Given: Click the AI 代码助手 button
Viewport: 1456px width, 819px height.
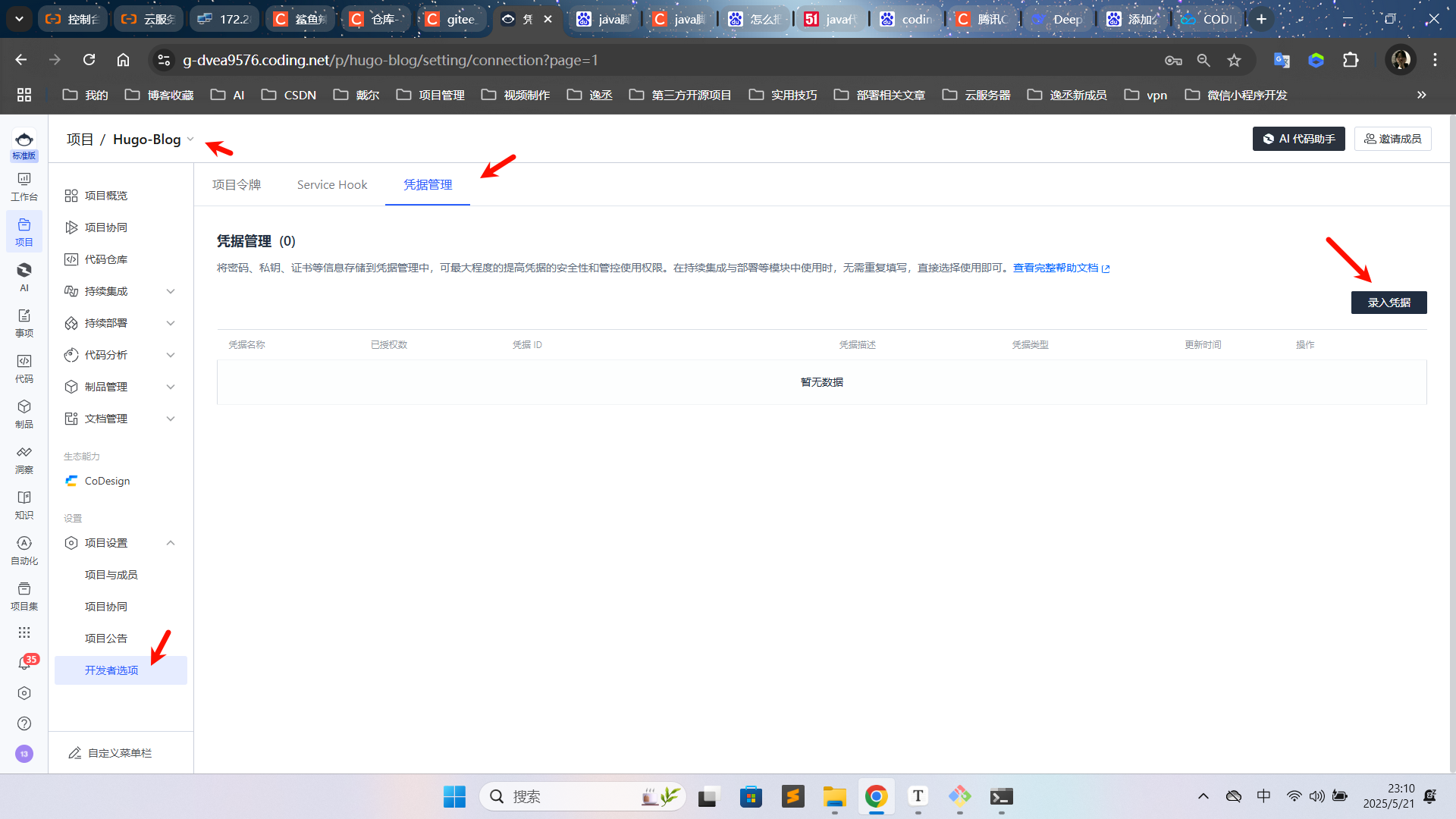Looking at the screenshot, I should click(x=1298, y=139).
